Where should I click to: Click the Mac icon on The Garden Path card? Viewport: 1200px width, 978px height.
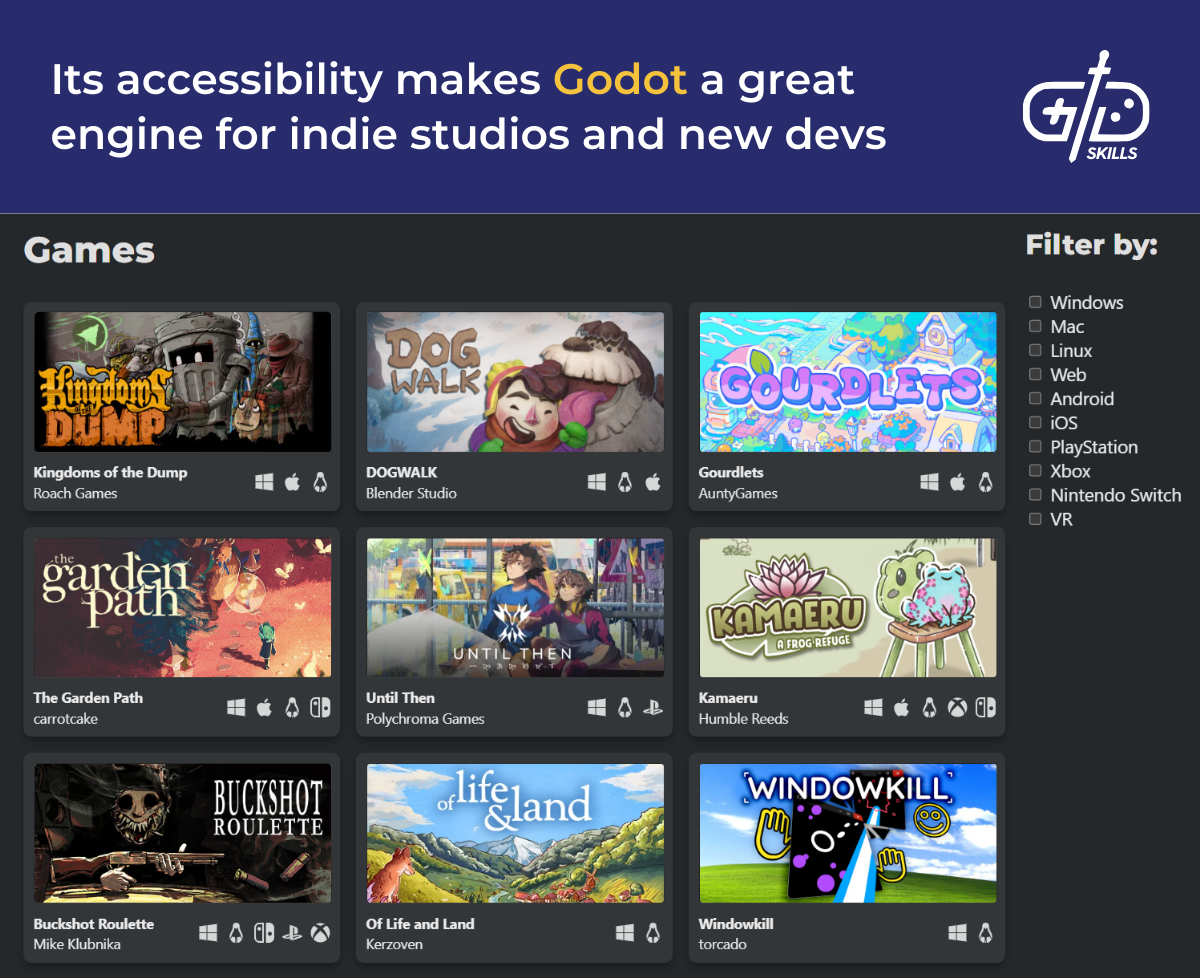point(264,707)
